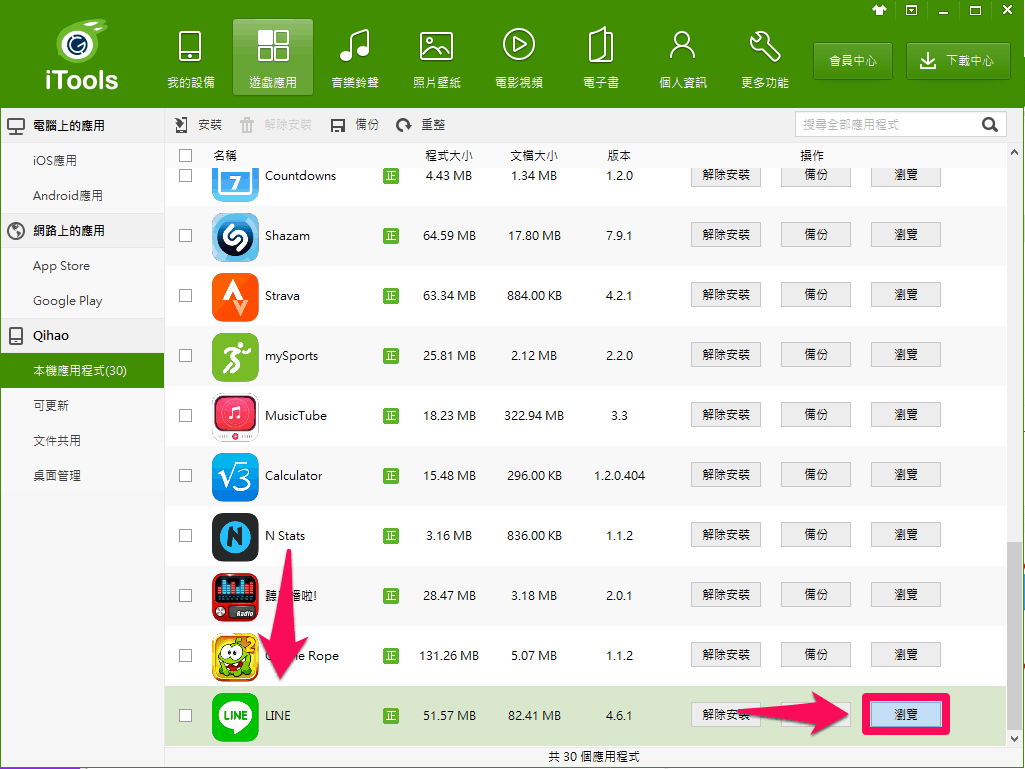Open the desktop management sidebar item
This screenshot has width=1025, height=769.
coord(82,475)
